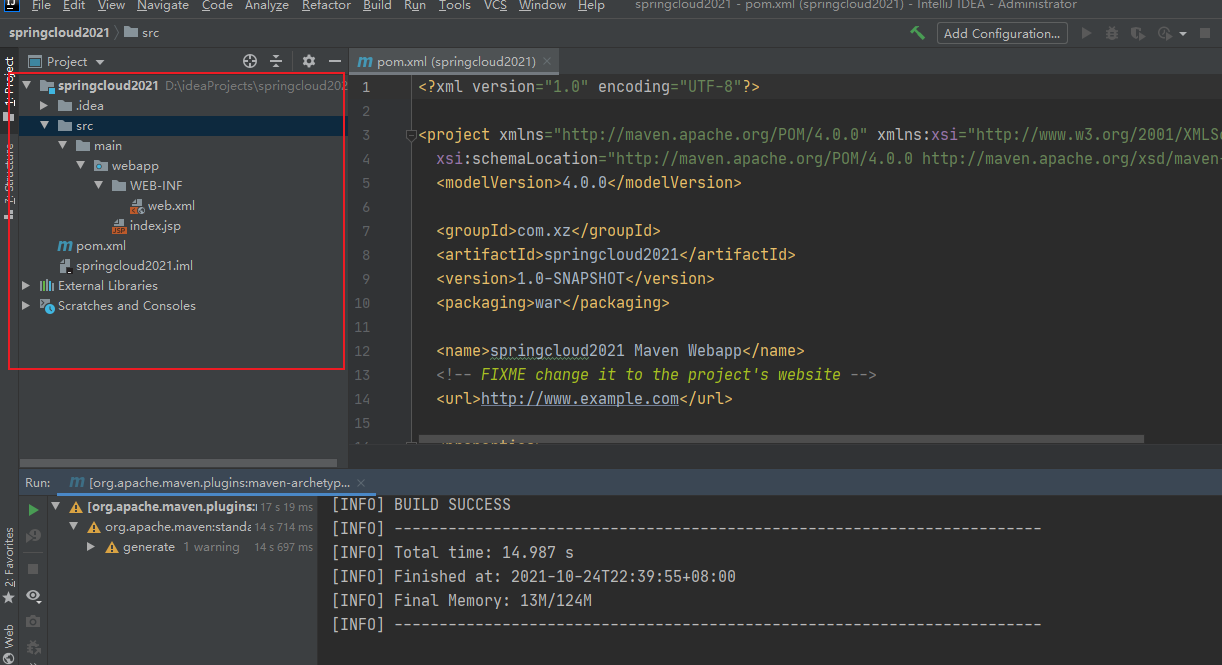Image resolution: width=1222 pixels, height=665 pixels.
Task: Collapse the webapp folder arrow
Action: [80, 166]
